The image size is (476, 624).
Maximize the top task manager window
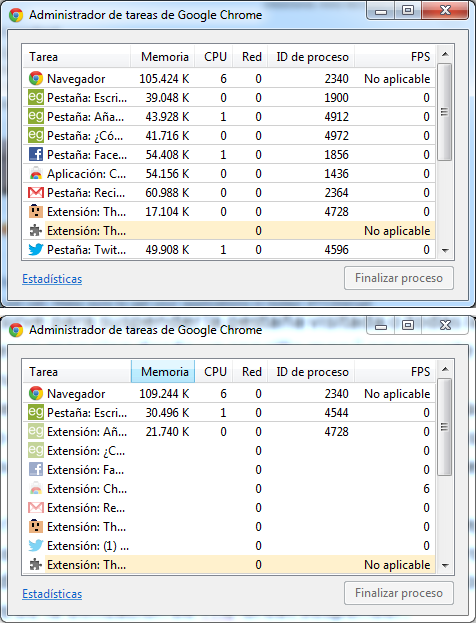408,10
